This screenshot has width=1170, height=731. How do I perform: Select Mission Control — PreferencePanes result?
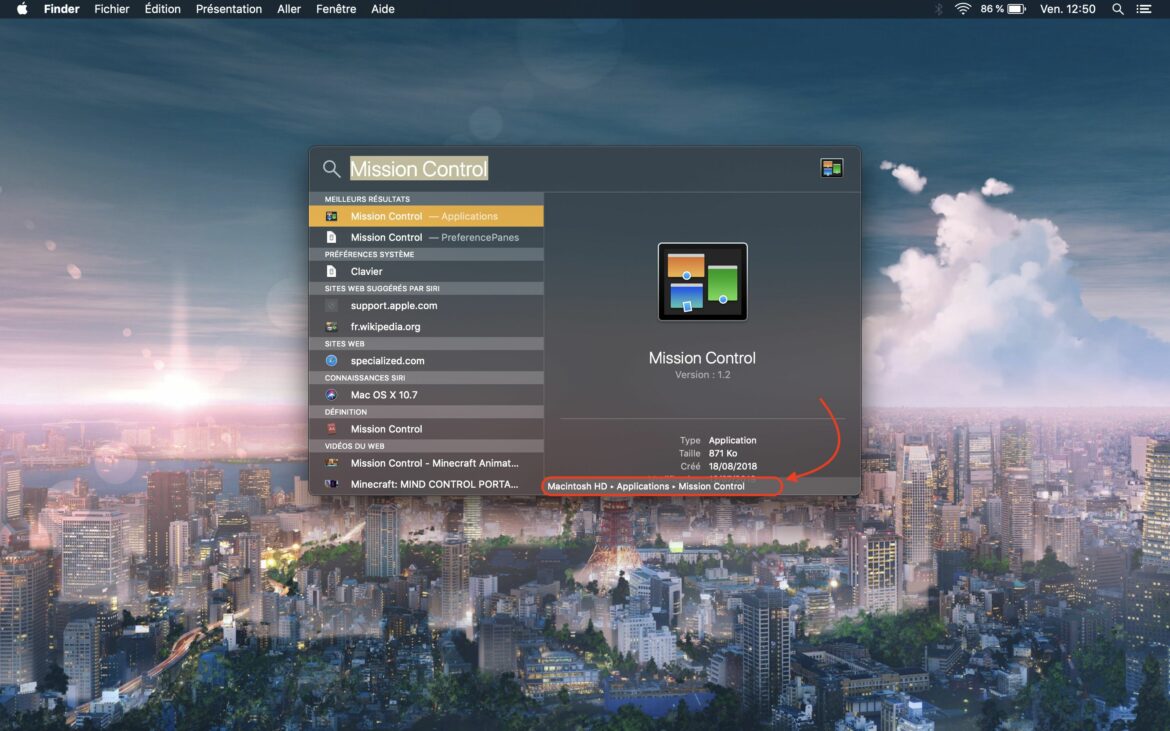(x=426, y=238)
